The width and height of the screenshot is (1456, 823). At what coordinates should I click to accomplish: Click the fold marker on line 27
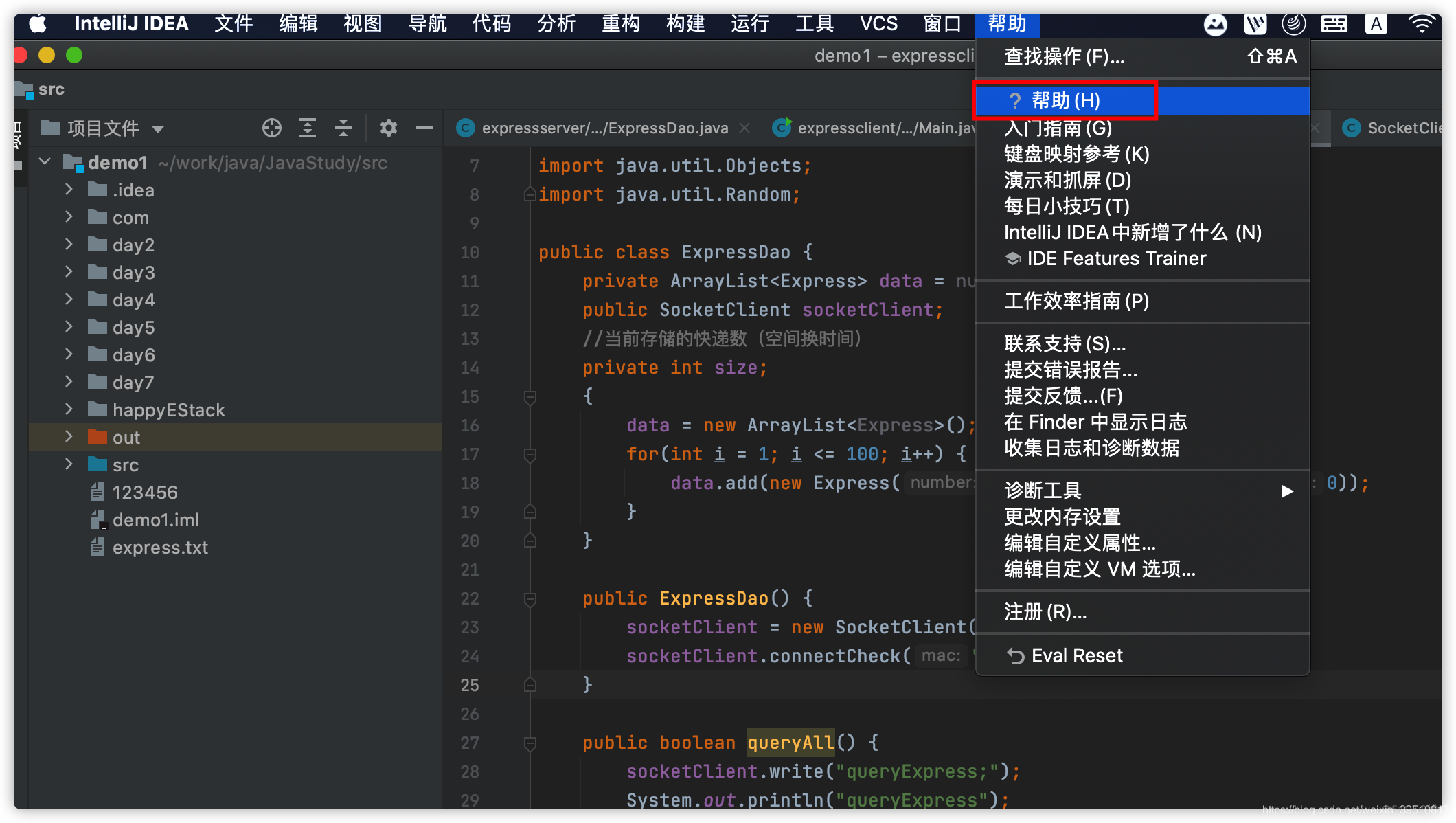pos(530,743)
